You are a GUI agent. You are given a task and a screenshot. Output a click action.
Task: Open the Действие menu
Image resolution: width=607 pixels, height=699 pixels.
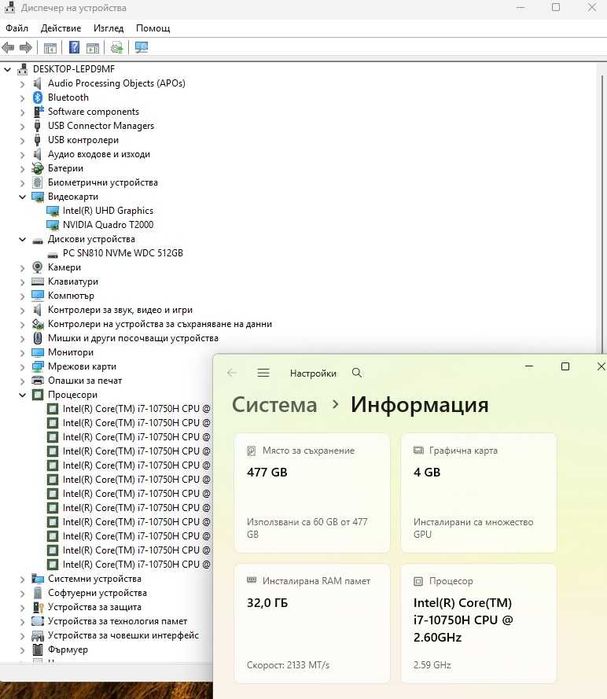pyautogui.click(x=61, y=28)
